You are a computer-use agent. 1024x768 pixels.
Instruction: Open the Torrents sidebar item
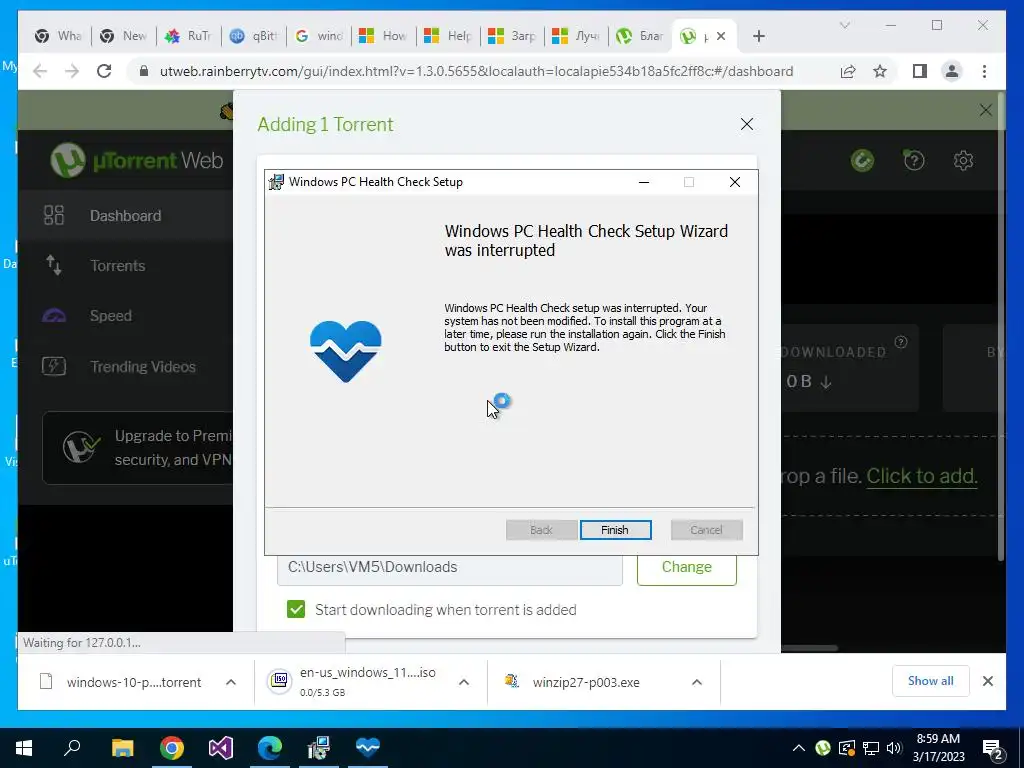(125, 266)
